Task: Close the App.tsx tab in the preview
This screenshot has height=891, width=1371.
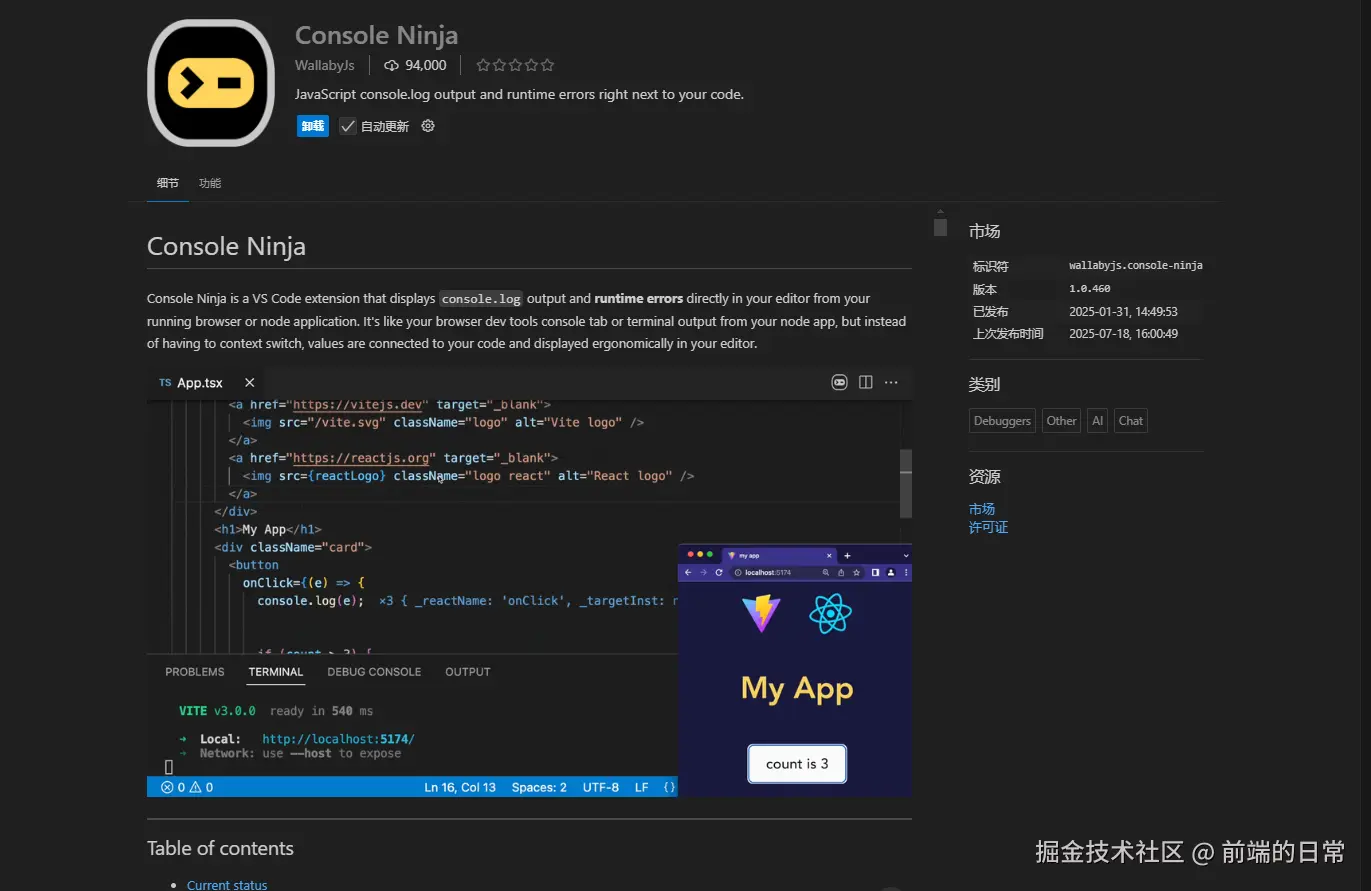Action: pyautogui.click(x=250, y=383)
